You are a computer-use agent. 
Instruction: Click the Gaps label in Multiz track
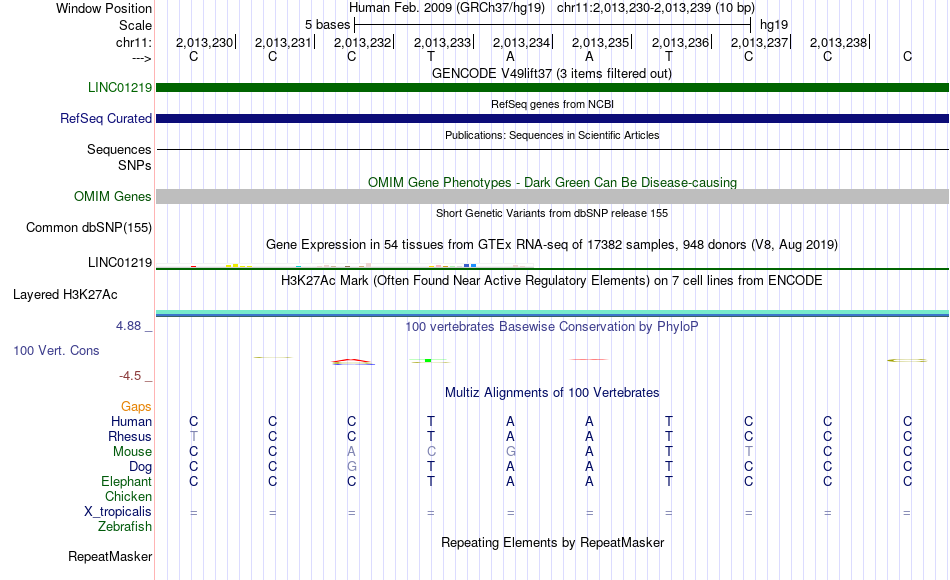pos(136,407)
